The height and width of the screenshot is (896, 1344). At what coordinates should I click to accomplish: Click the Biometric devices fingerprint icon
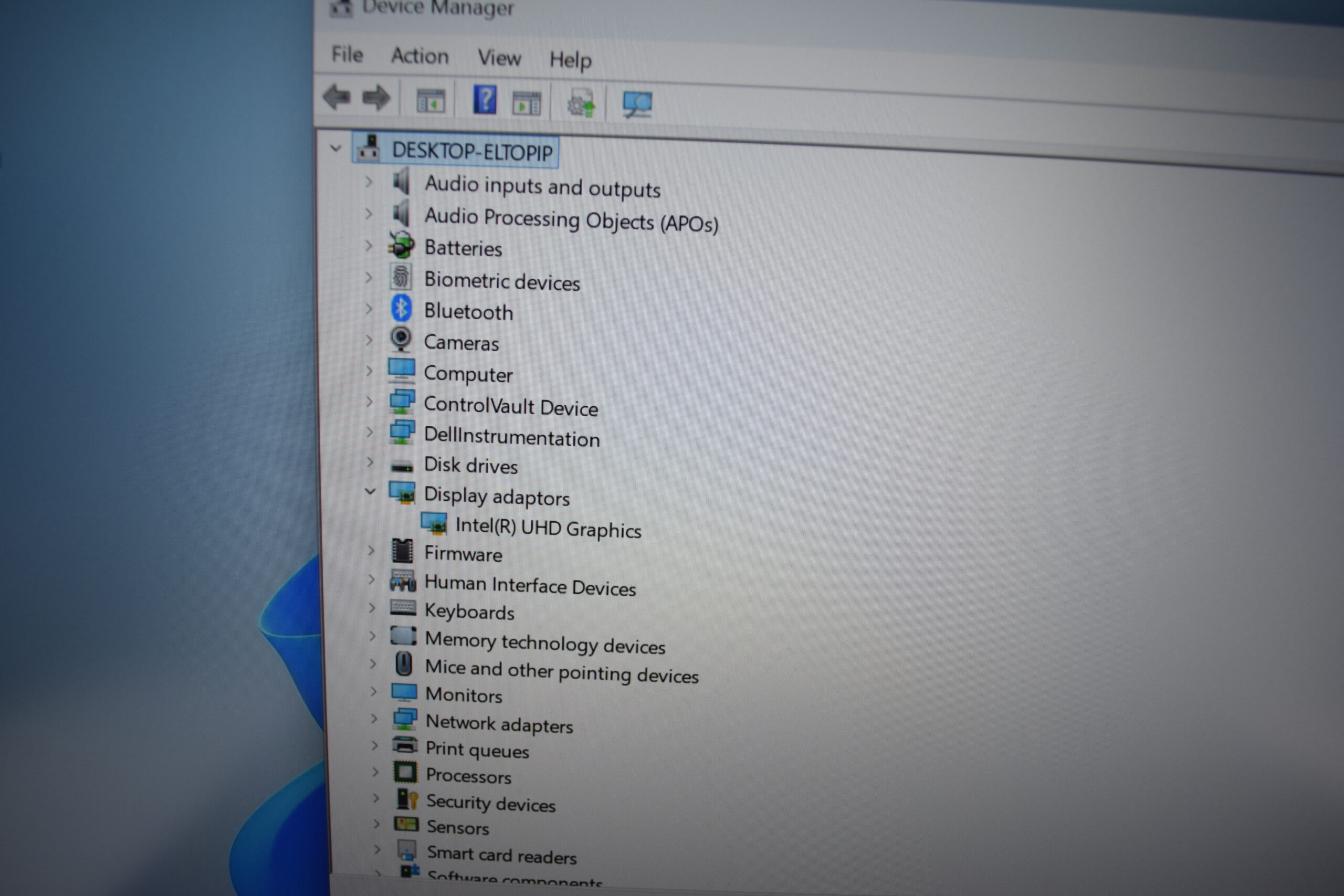click(401, 277)
